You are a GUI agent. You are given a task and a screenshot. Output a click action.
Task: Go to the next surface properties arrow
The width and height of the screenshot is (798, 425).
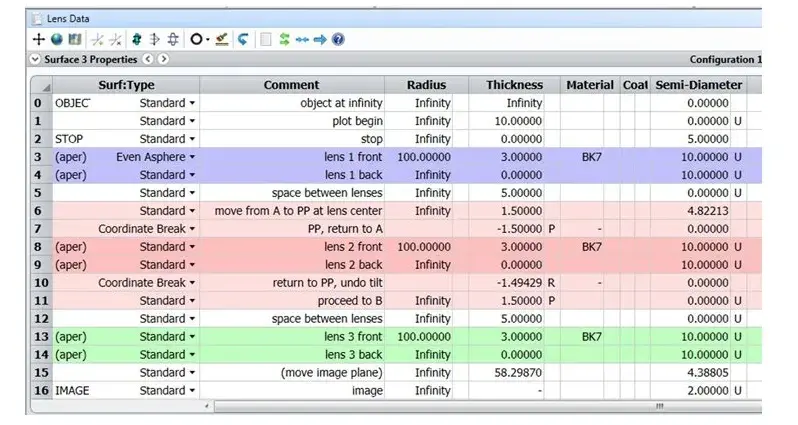[163, 59]
